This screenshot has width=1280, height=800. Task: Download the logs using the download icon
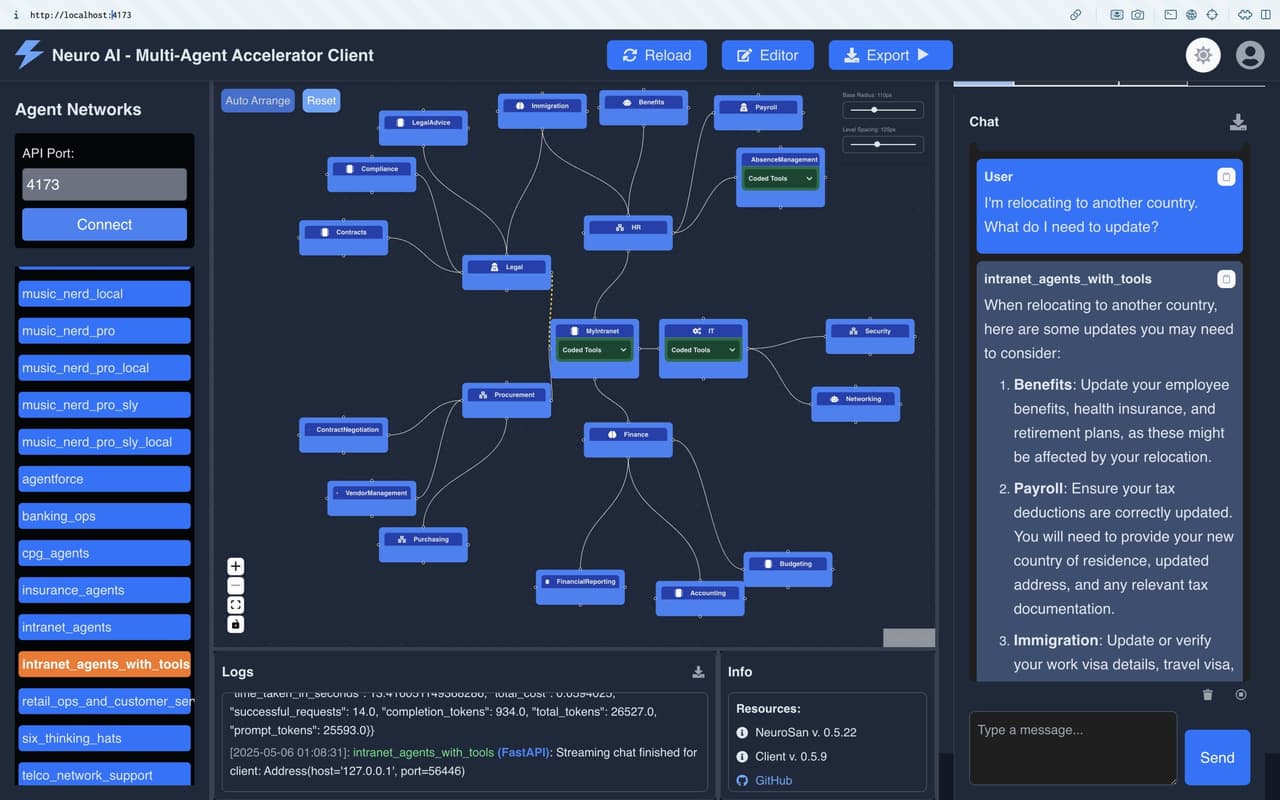(x=698, y=671)
